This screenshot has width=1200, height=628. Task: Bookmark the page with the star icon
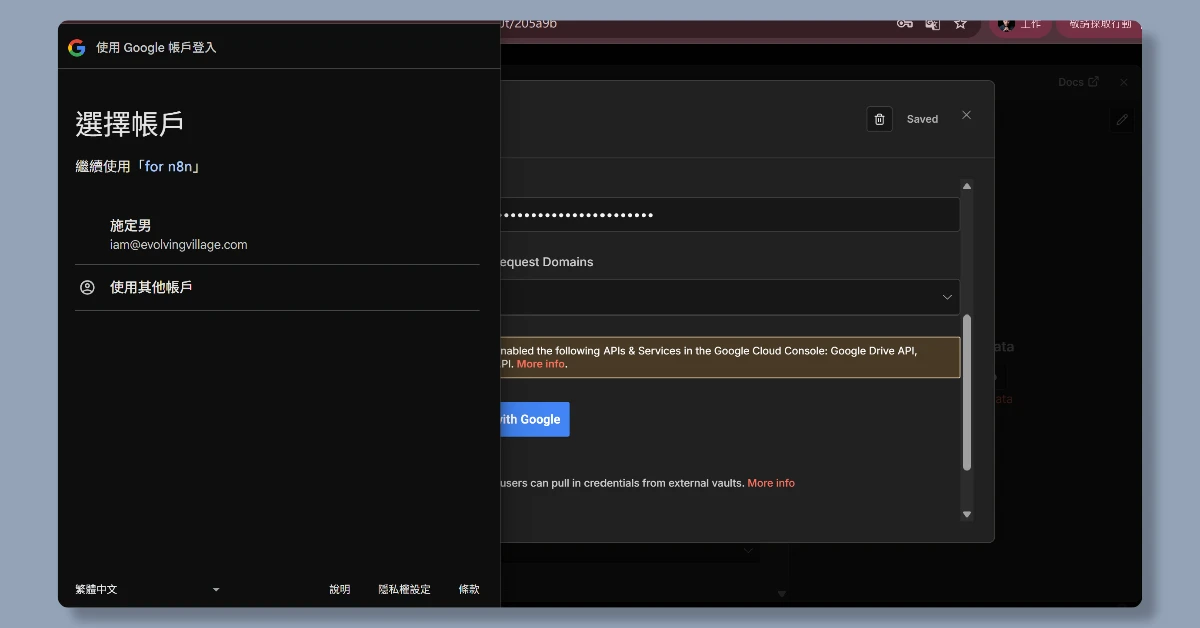tap(960, 23)
